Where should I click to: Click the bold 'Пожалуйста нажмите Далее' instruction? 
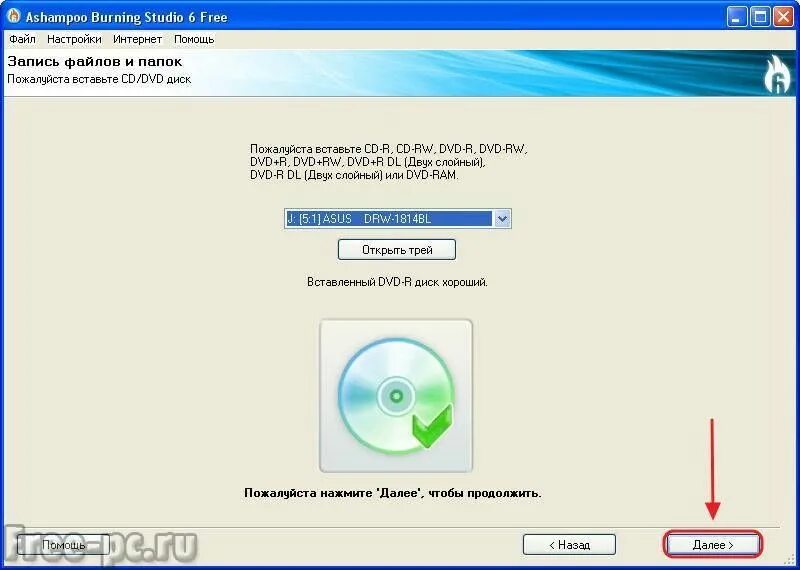(x=393, y=493)
